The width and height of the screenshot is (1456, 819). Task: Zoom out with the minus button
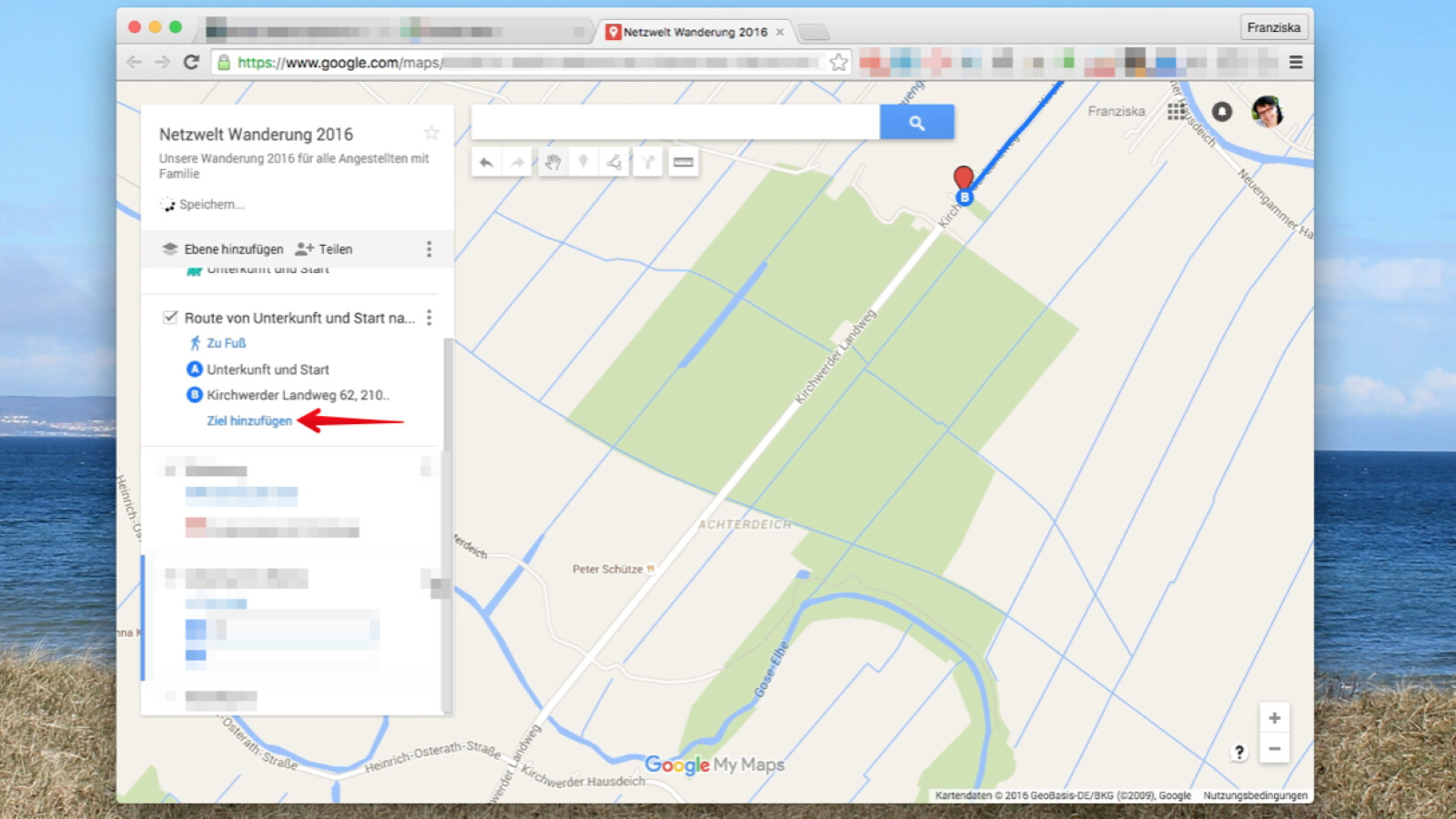point(1274,749)
